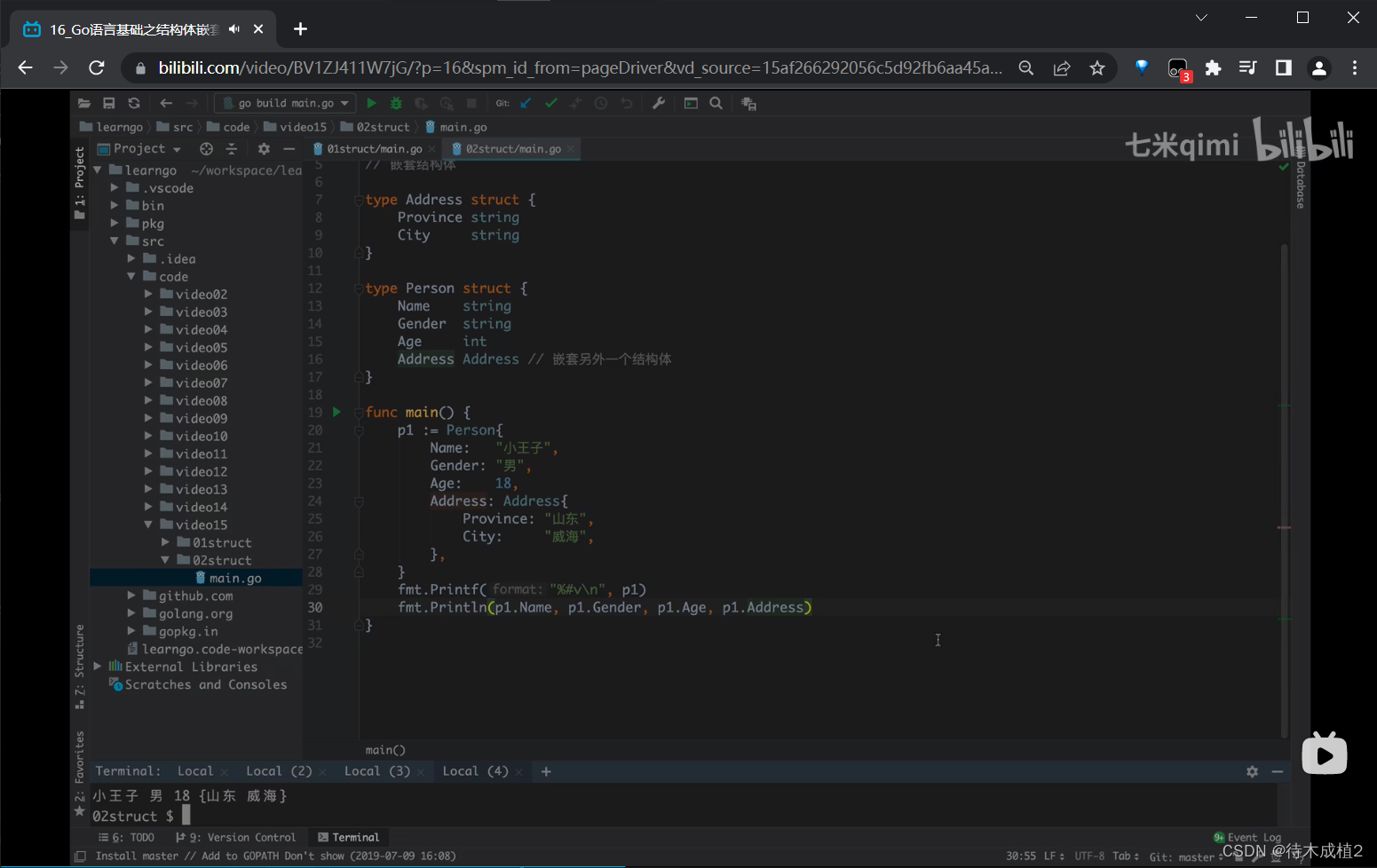Click the bilibili play button overlay
This screenshot has height=868, width=1377.
[1324, 754]
